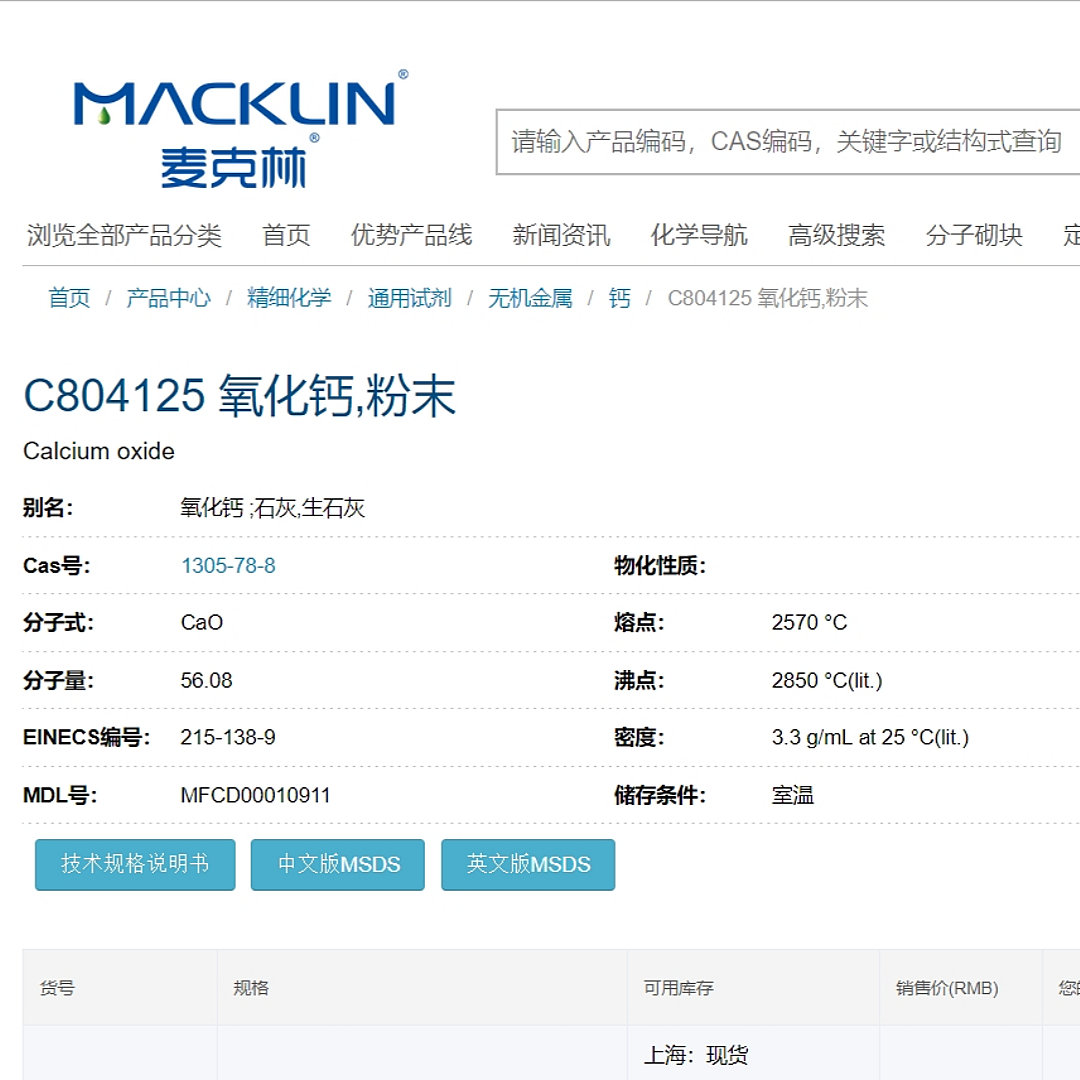Click the current breadcrumb C804125 氧化钙,粉末
The image size is (1080, 1080).
pyautogui.click(x=767, y=298)
